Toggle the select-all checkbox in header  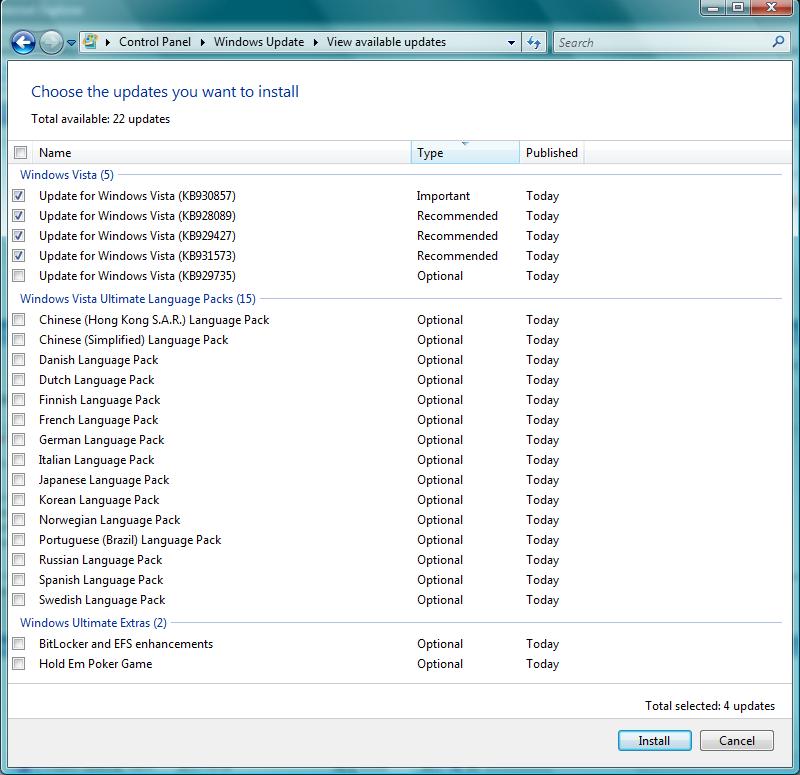[x=20, y=153]
